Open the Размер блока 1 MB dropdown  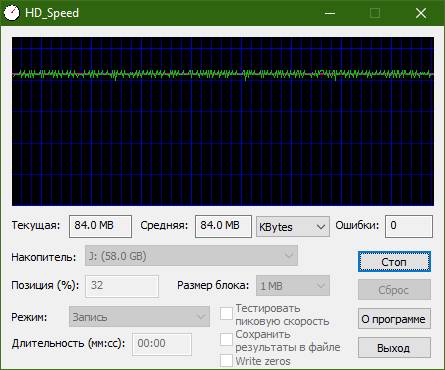pyautogui.click(x=293, y=285)
